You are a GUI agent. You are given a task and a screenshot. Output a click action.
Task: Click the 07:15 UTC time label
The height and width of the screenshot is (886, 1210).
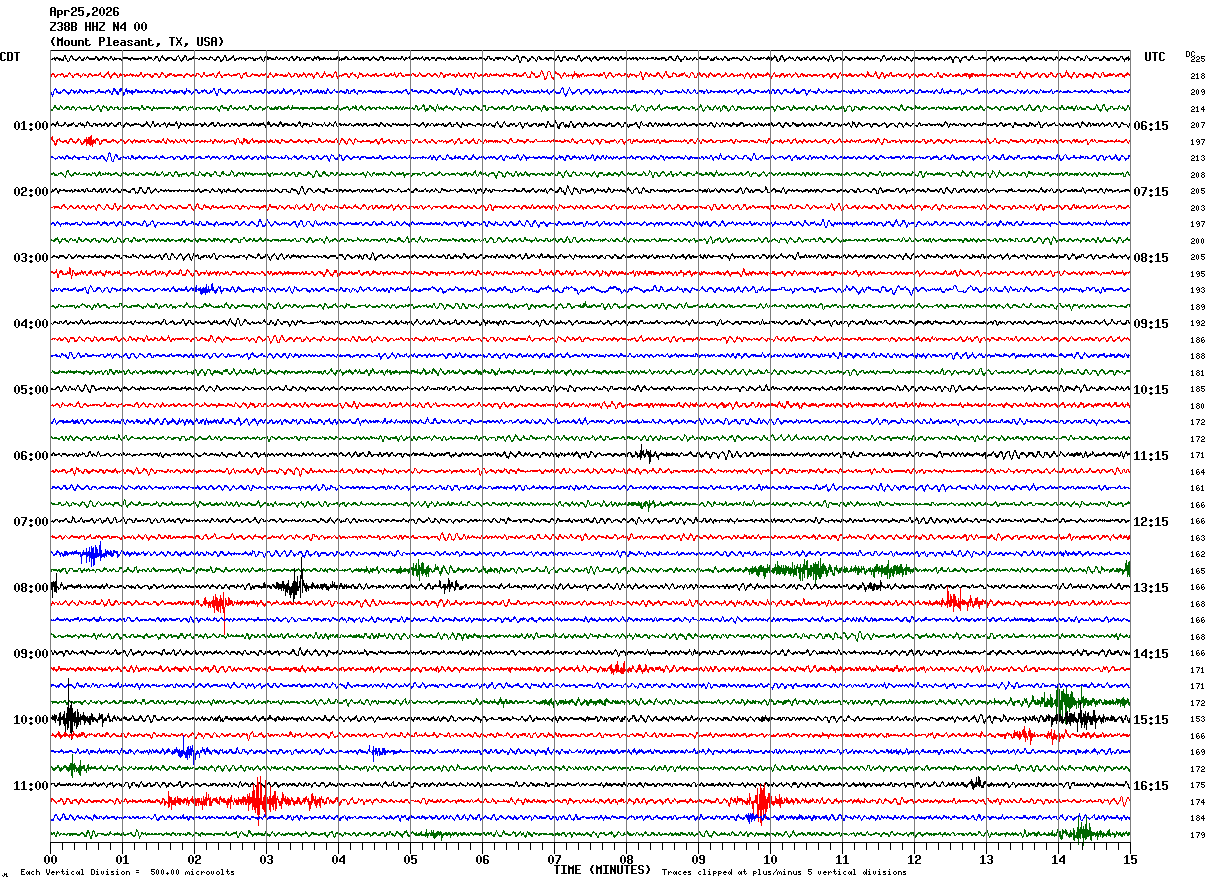point(1151,192)
